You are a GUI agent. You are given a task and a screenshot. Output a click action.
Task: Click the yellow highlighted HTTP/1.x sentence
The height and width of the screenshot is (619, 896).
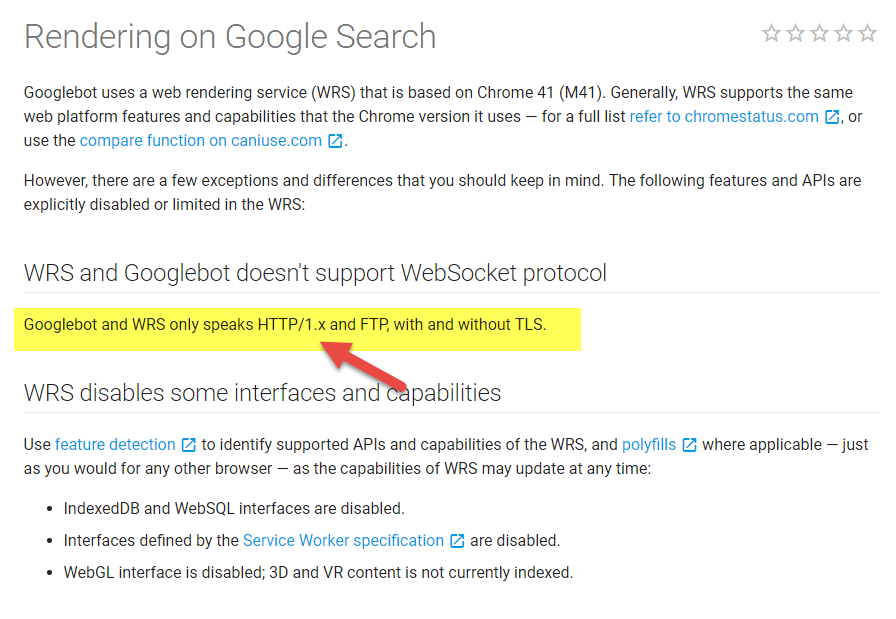[x=285, y=325]
